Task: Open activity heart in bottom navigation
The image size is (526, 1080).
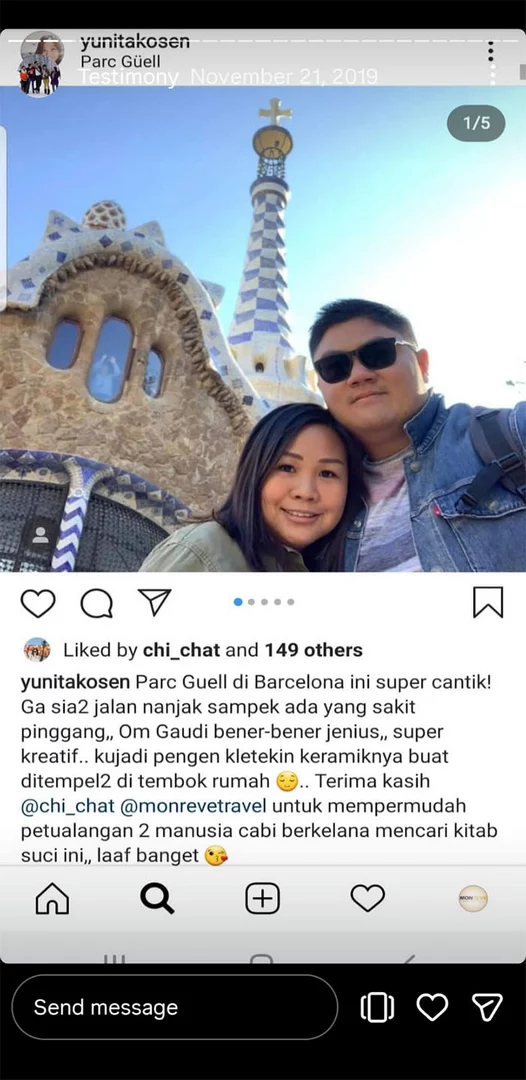Action: [x=368, y=898]
